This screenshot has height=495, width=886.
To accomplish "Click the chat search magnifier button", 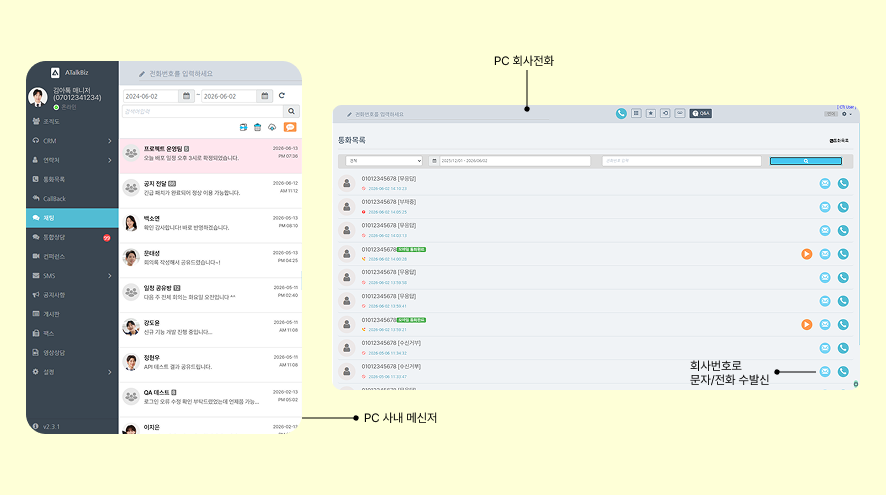I will point(292,111).
